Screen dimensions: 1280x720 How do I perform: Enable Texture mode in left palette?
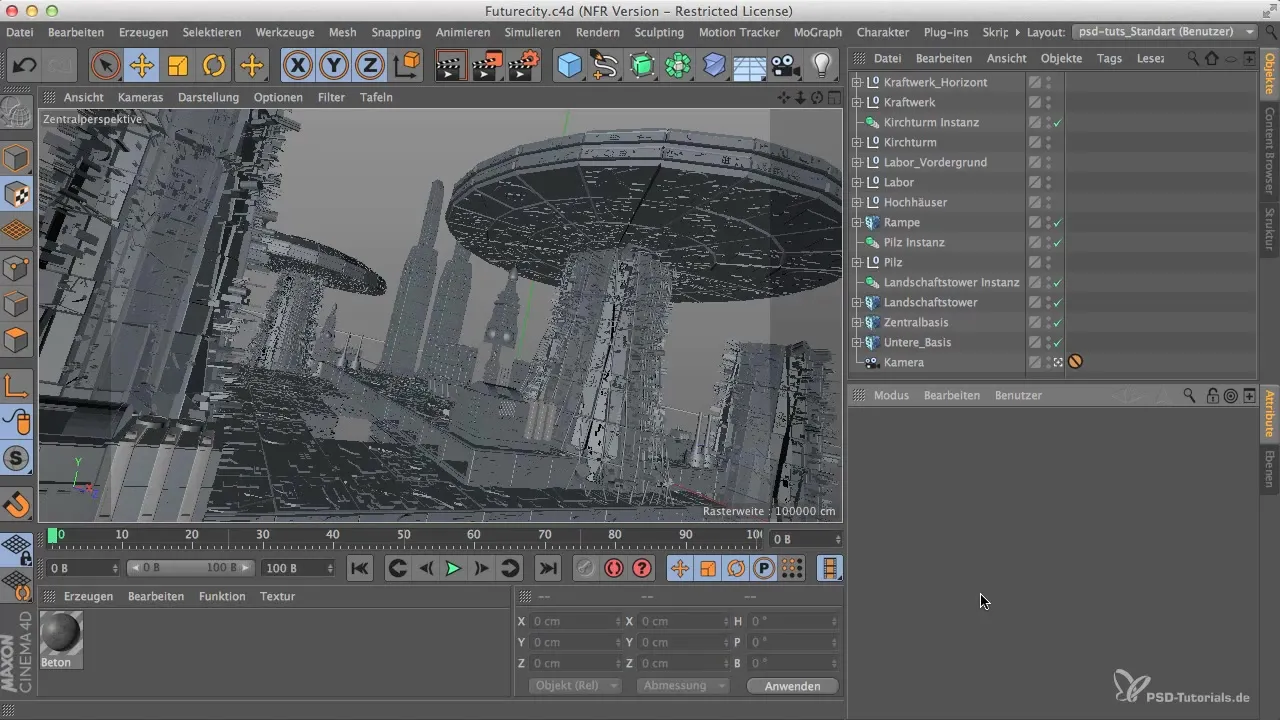17,194
